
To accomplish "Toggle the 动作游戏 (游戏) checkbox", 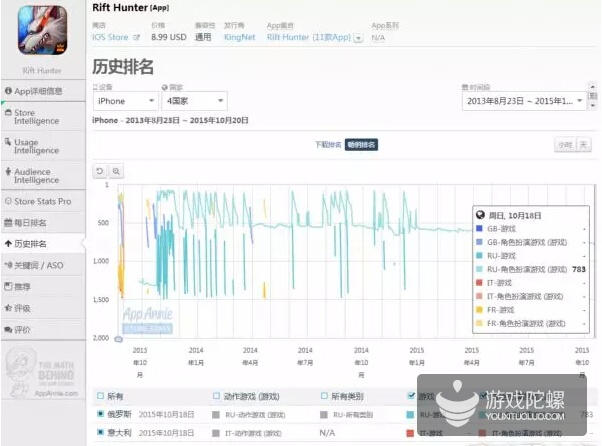I will click(217, 396).
